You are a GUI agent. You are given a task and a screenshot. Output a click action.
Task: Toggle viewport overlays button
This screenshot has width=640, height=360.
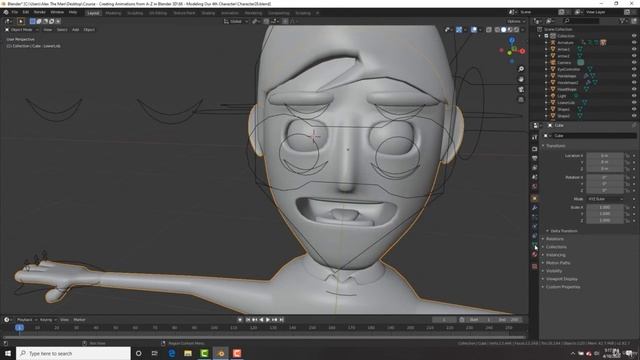[474, 30]
